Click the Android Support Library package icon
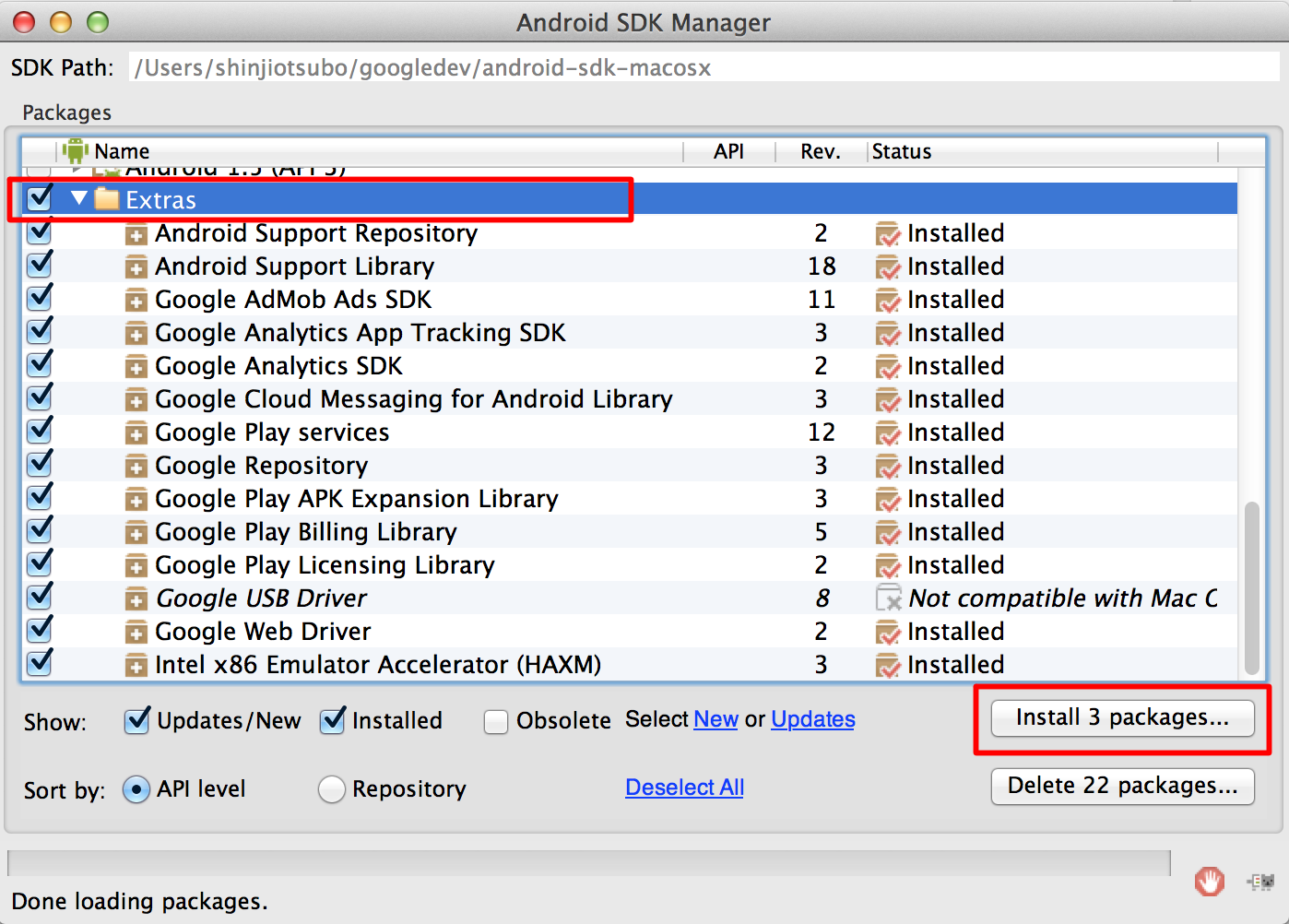 coord(136,268)
